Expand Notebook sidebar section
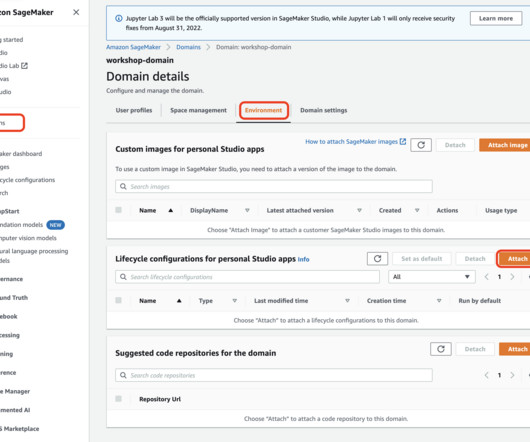This screenshot has width=530, height=442. tap(9, 317)
